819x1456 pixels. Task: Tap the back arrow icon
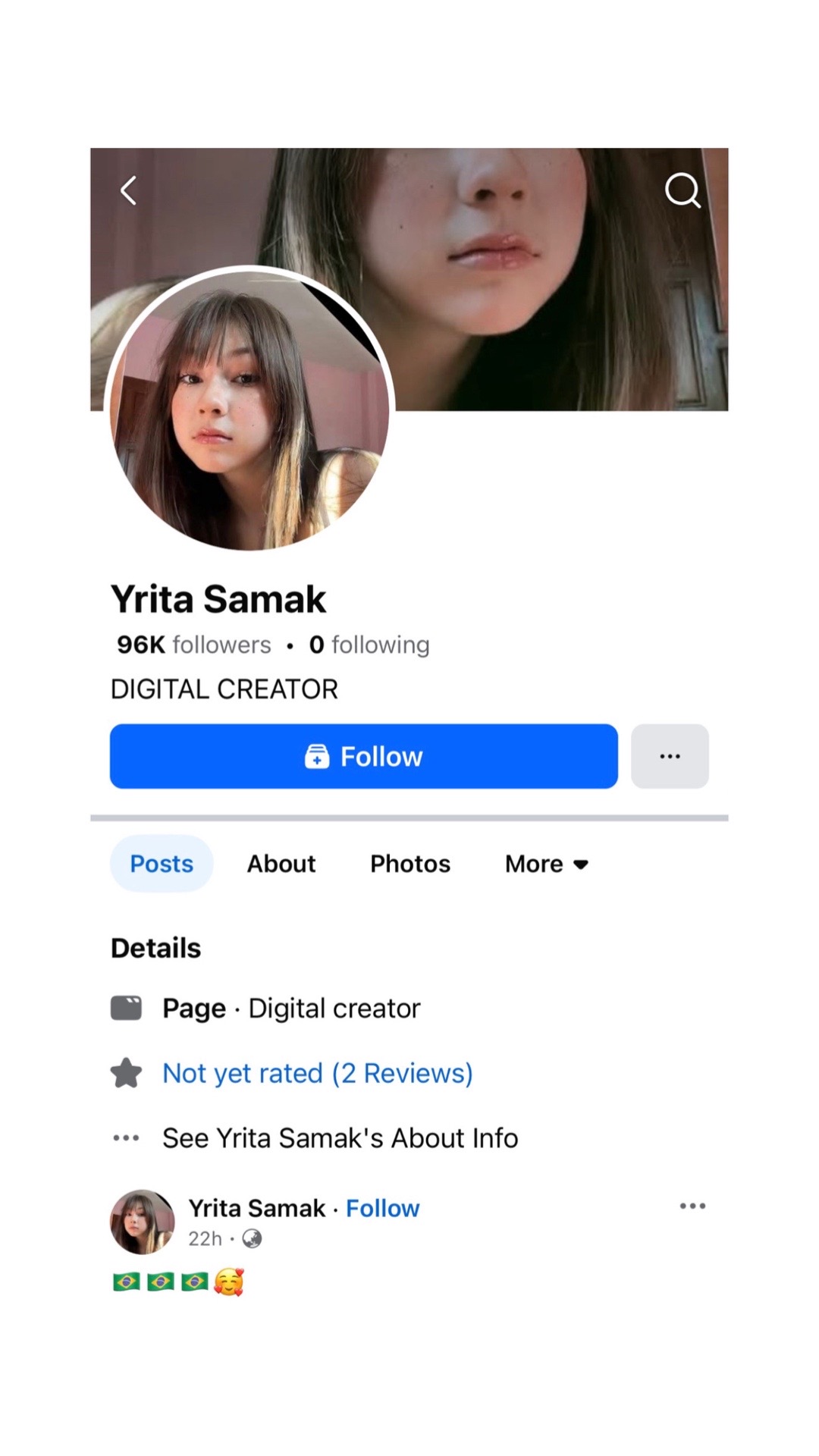[129, 190]
